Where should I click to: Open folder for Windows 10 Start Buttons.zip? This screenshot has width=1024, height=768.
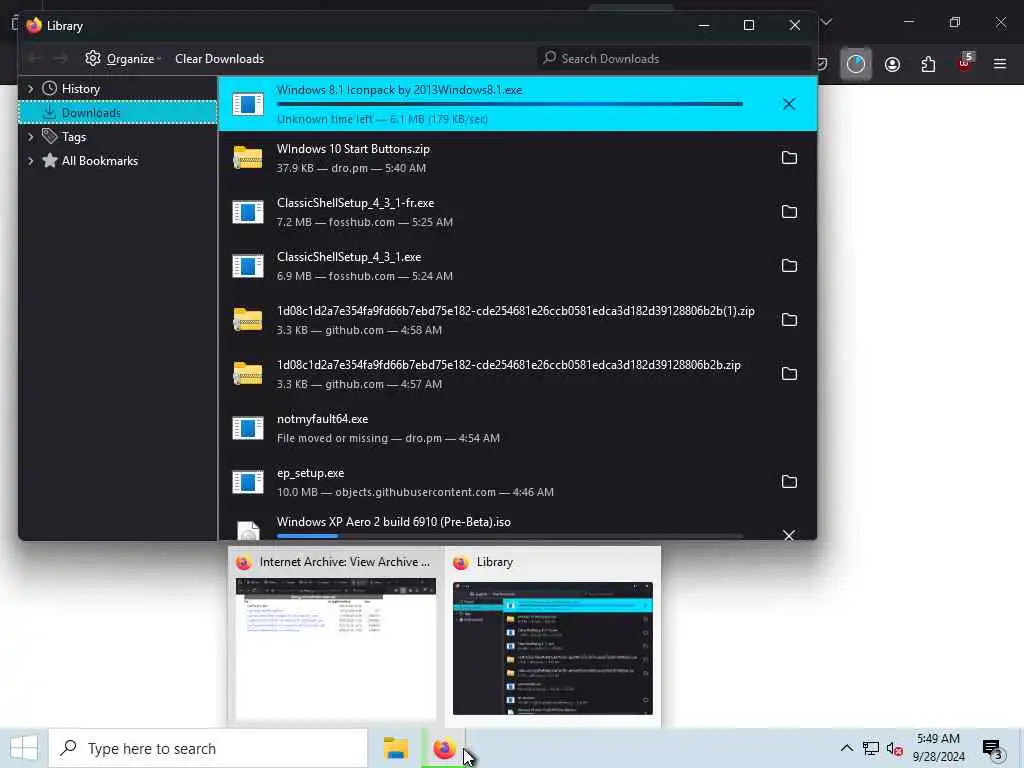[x=789, y=157]
